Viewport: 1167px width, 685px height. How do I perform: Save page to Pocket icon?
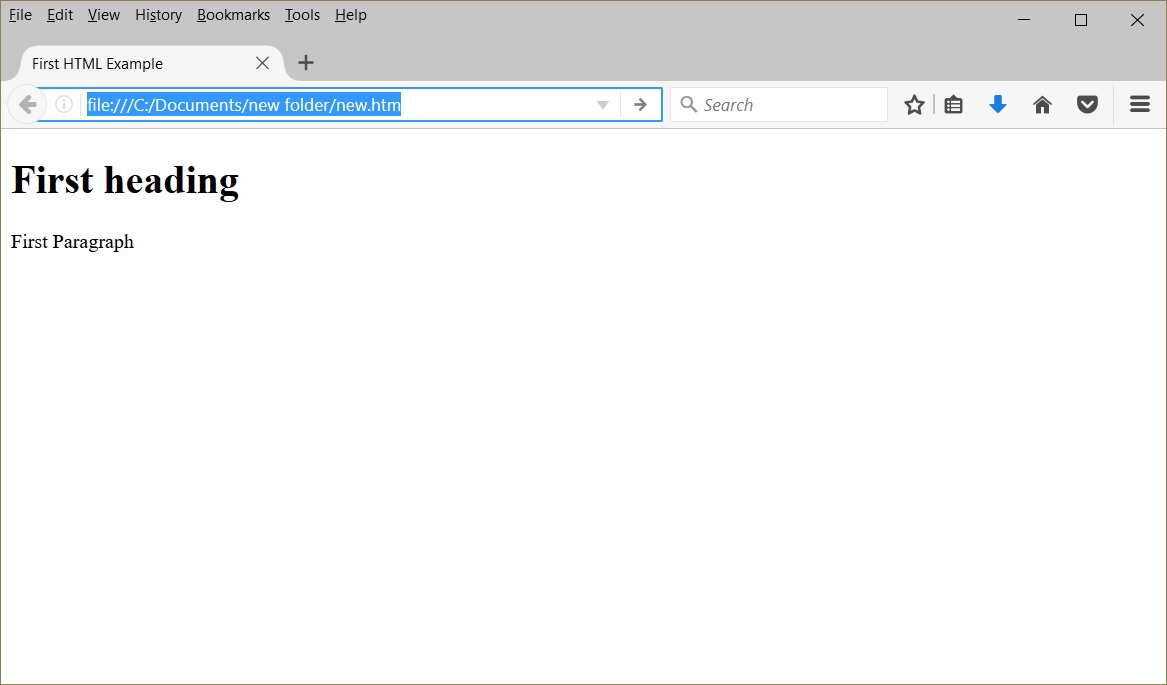pyautogui.click(x=1087, y=105)
